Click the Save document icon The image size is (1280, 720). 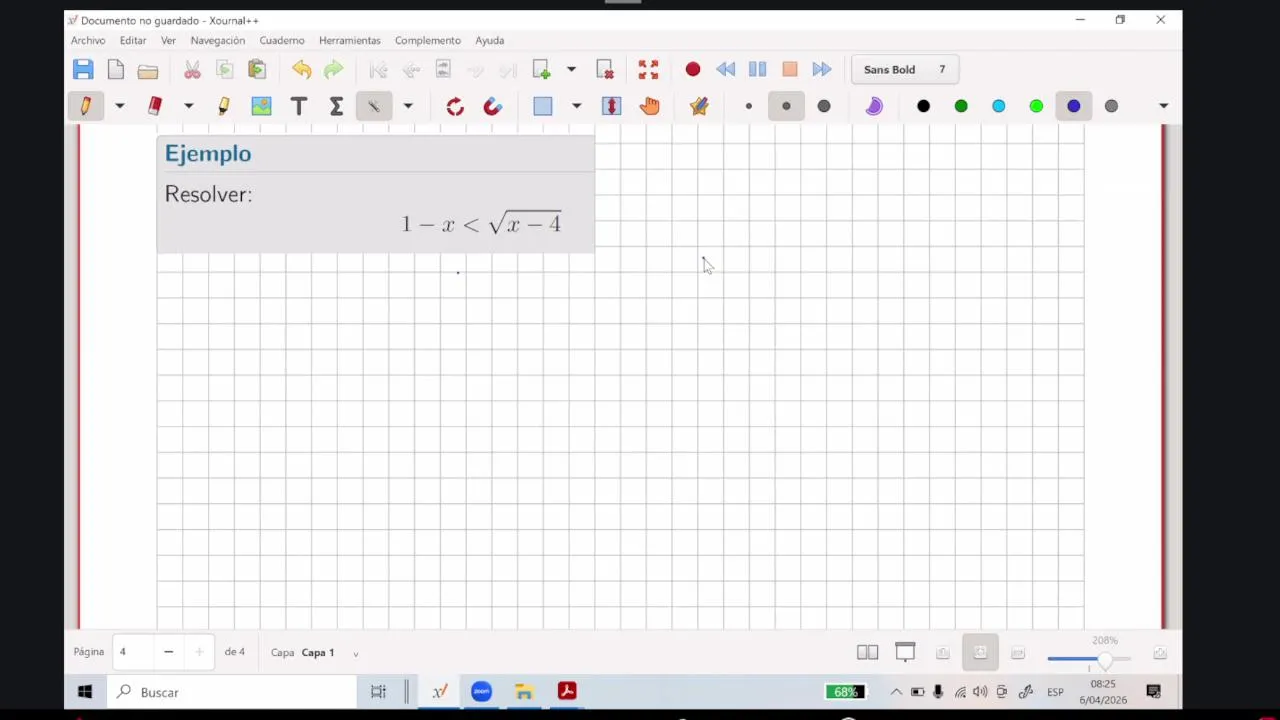83,70
